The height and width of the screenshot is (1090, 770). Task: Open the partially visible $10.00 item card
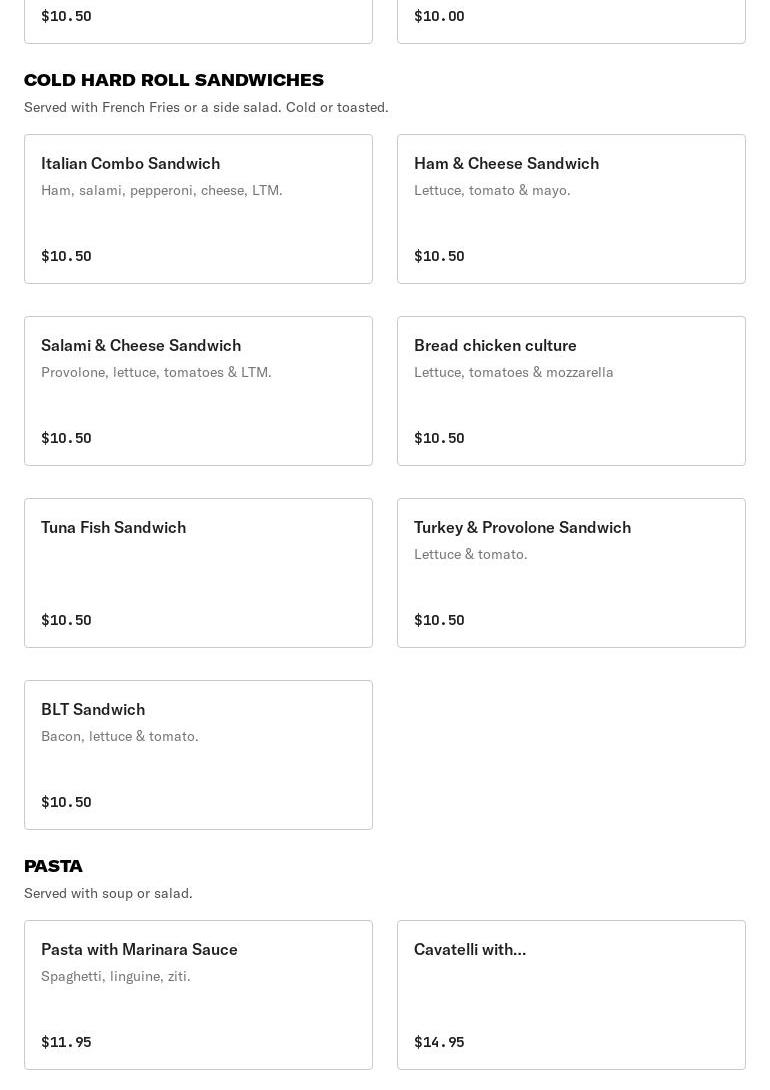click(x=571, y=22)
